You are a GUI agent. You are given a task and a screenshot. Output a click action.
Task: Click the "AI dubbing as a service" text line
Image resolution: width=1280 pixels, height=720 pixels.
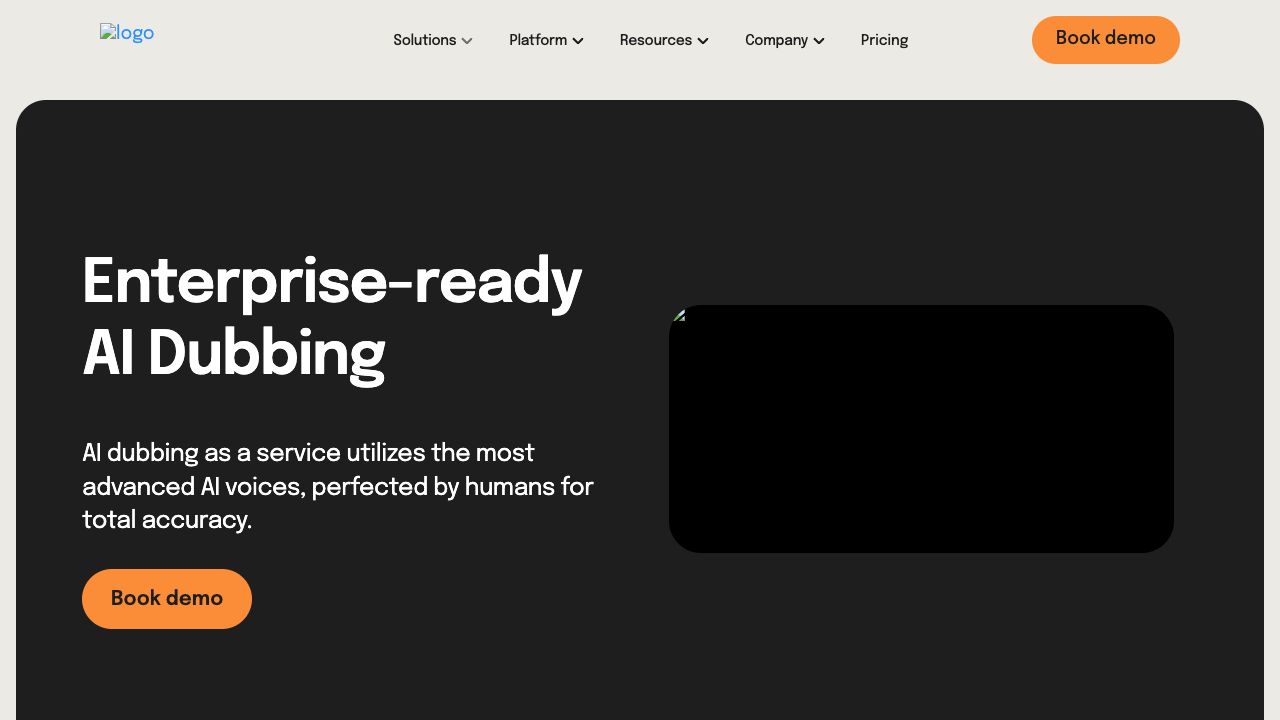(x=308, y=453)
